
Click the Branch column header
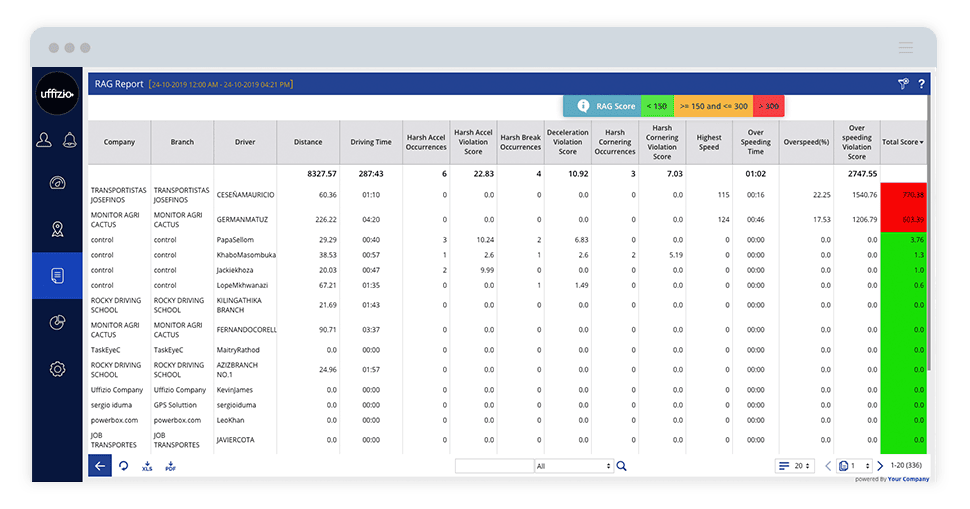(x=182, y=142)
